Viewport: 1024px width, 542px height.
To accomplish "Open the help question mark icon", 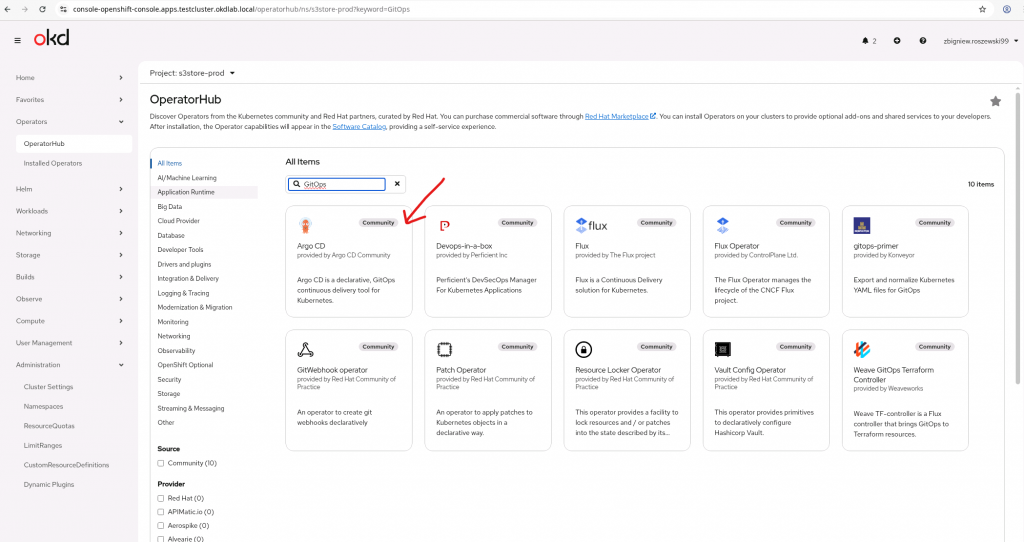I will [922, 41].
